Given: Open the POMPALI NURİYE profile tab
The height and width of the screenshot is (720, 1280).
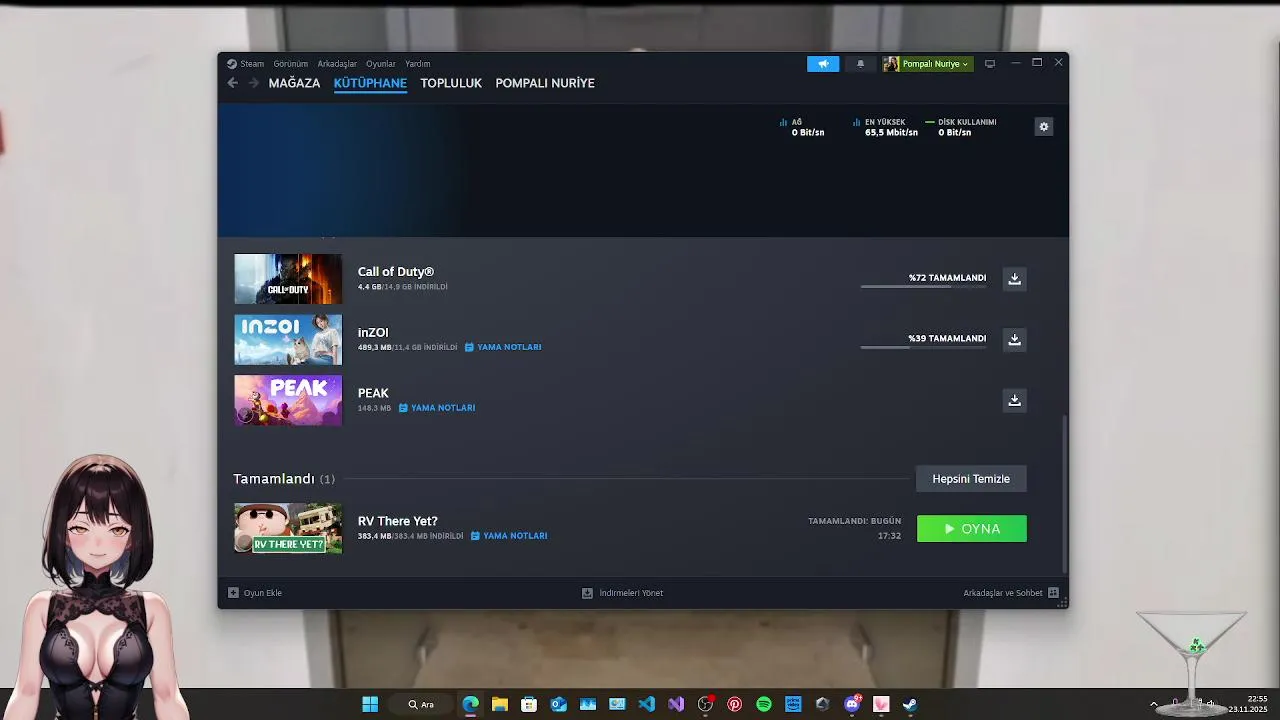Looking at the screenshot, I should 545,83.
